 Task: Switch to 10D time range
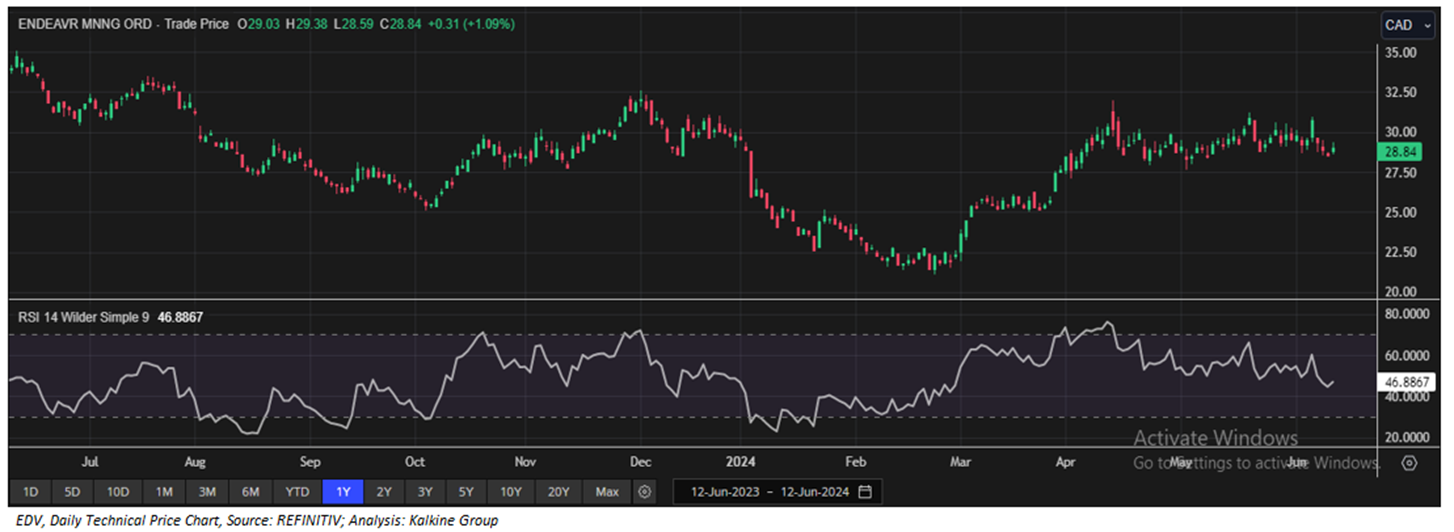coord(118,492)
